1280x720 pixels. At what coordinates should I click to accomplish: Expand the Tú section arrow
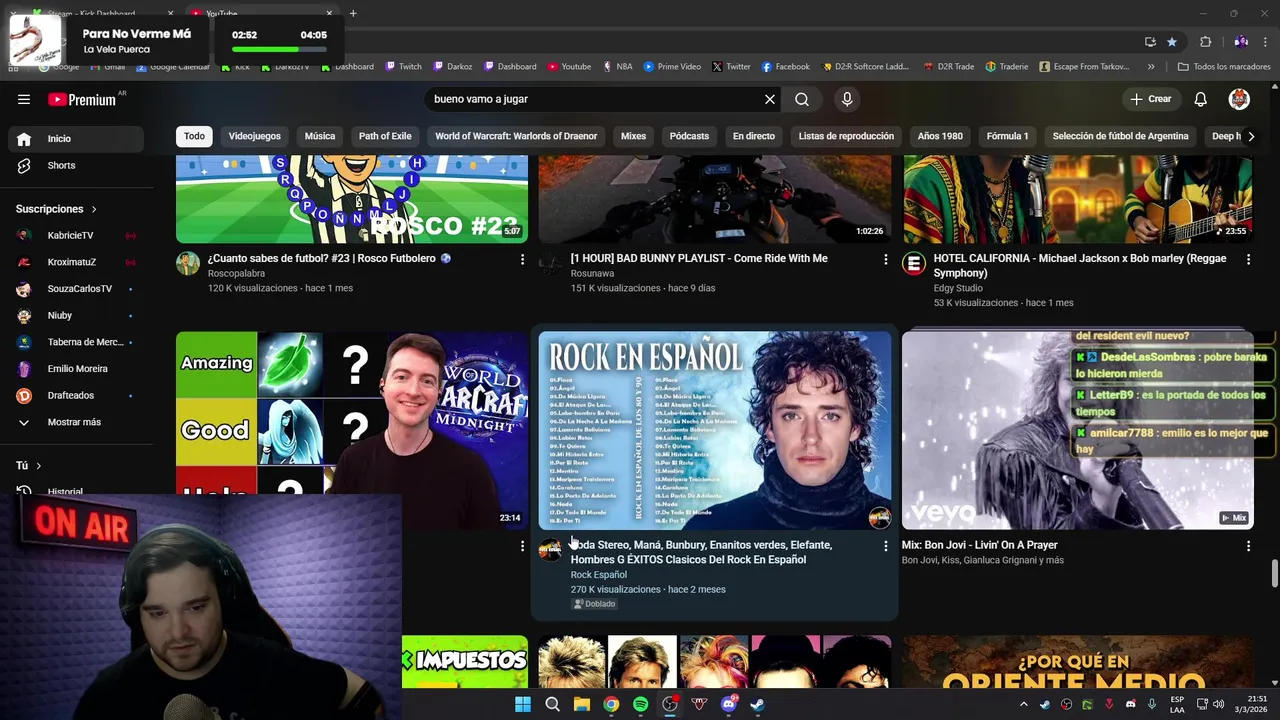point(39,466)
